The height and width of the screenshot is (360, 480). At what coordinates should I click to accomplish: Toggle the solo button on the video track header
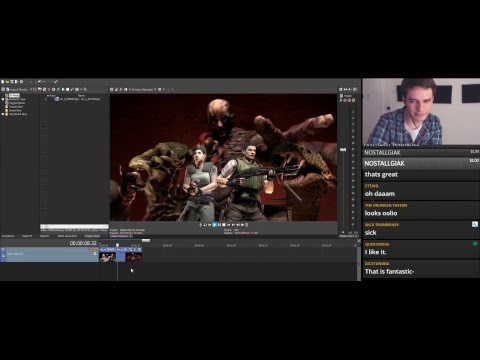[95, 250]
